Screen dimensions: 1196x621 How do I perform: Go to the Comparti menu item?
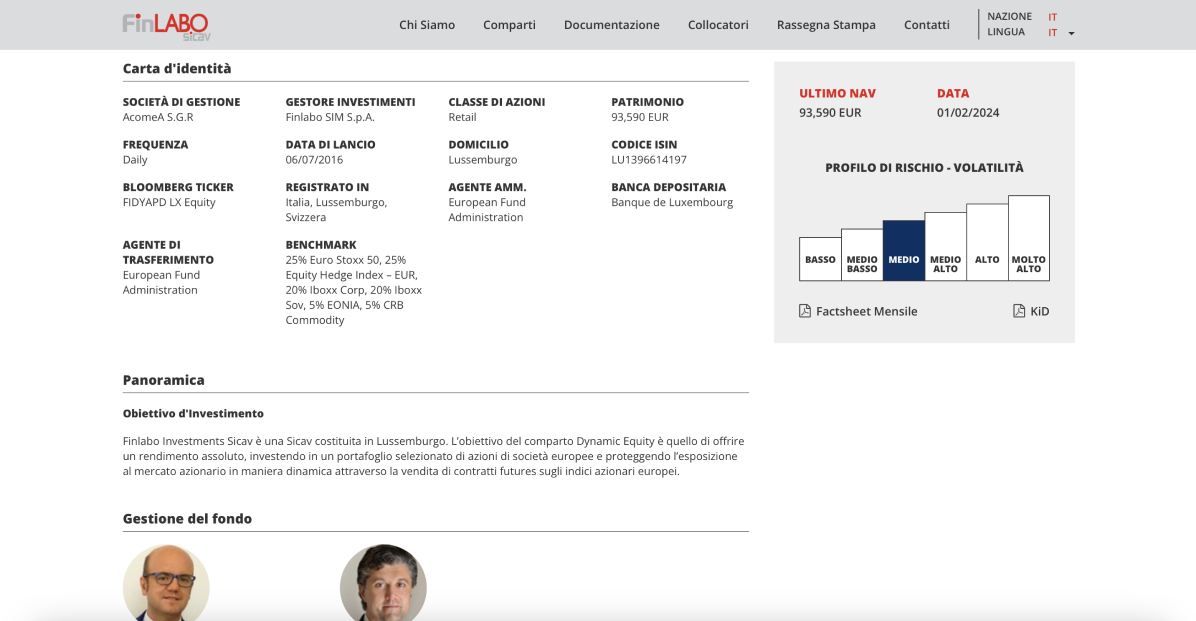[510, 24]
